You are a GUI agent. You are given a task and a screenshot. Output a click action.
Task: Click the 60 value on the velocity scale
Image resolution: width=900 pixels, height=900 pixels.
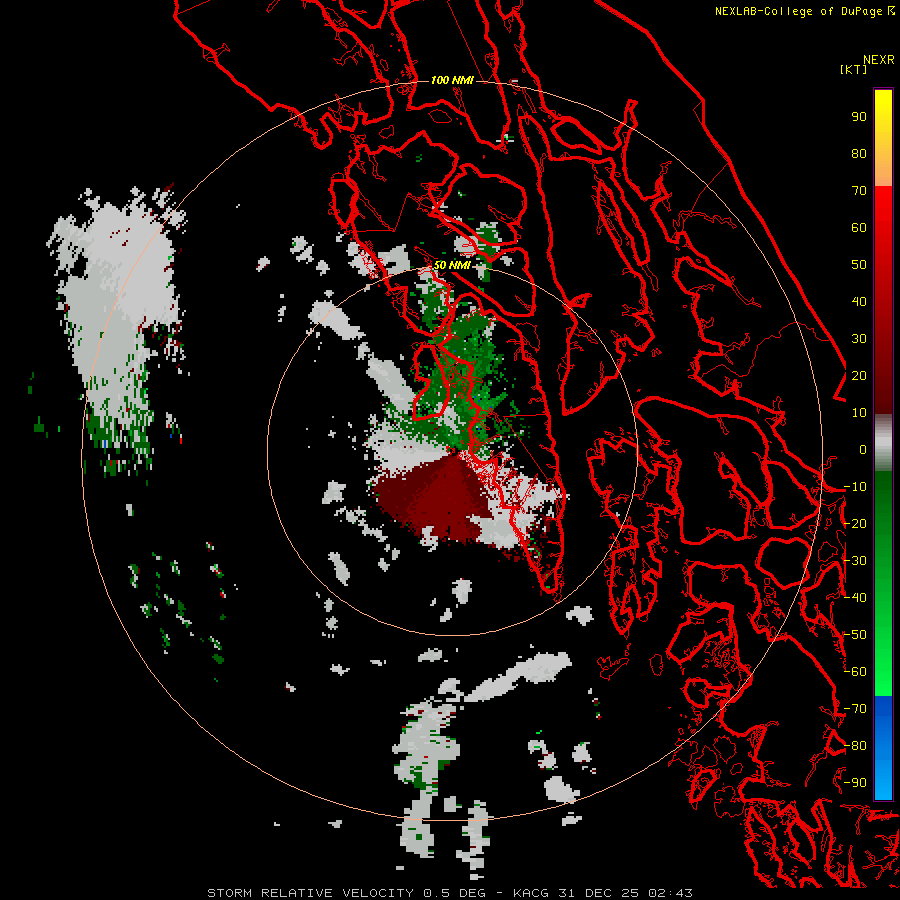[859, 227]
